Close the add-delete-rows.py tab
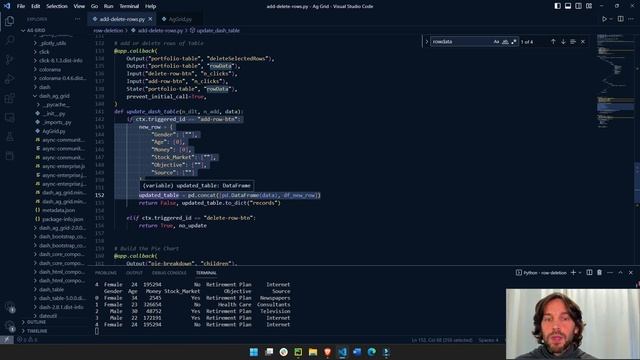The image size is (640, 360). (150, 19)
